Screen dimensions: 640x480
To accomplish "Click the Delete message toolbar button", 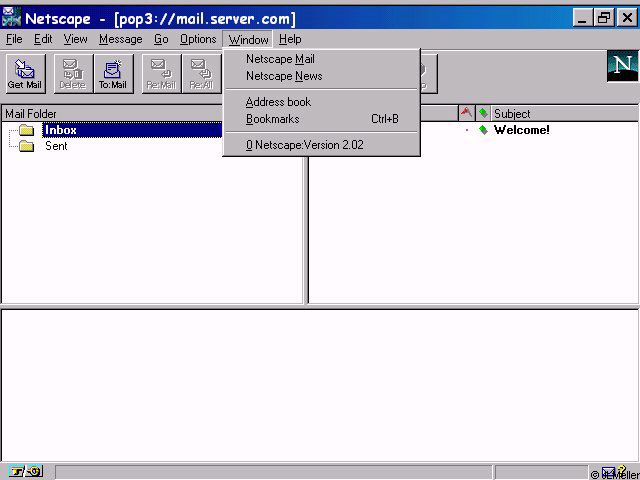I will coord(73,74).
